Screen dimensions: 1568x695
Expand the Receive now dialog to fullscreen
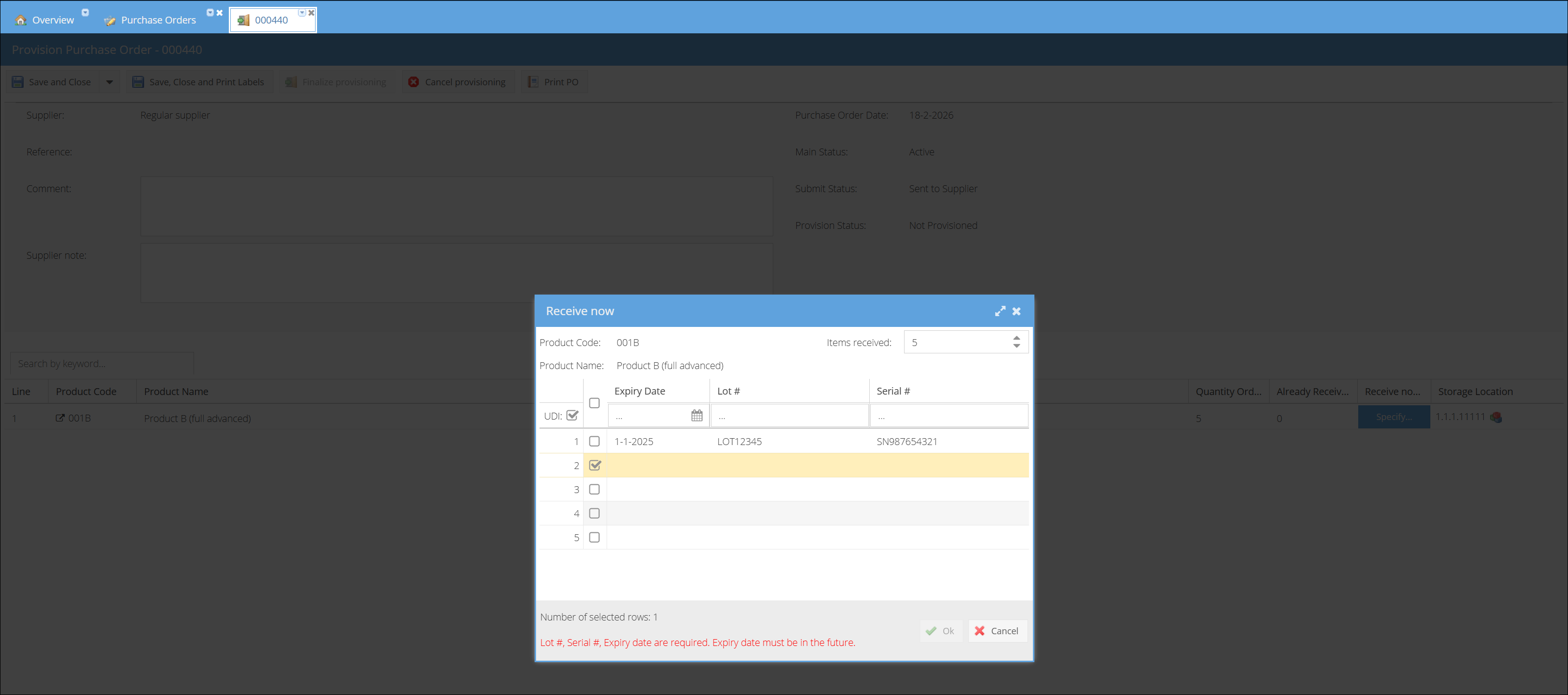point(1000,311)
